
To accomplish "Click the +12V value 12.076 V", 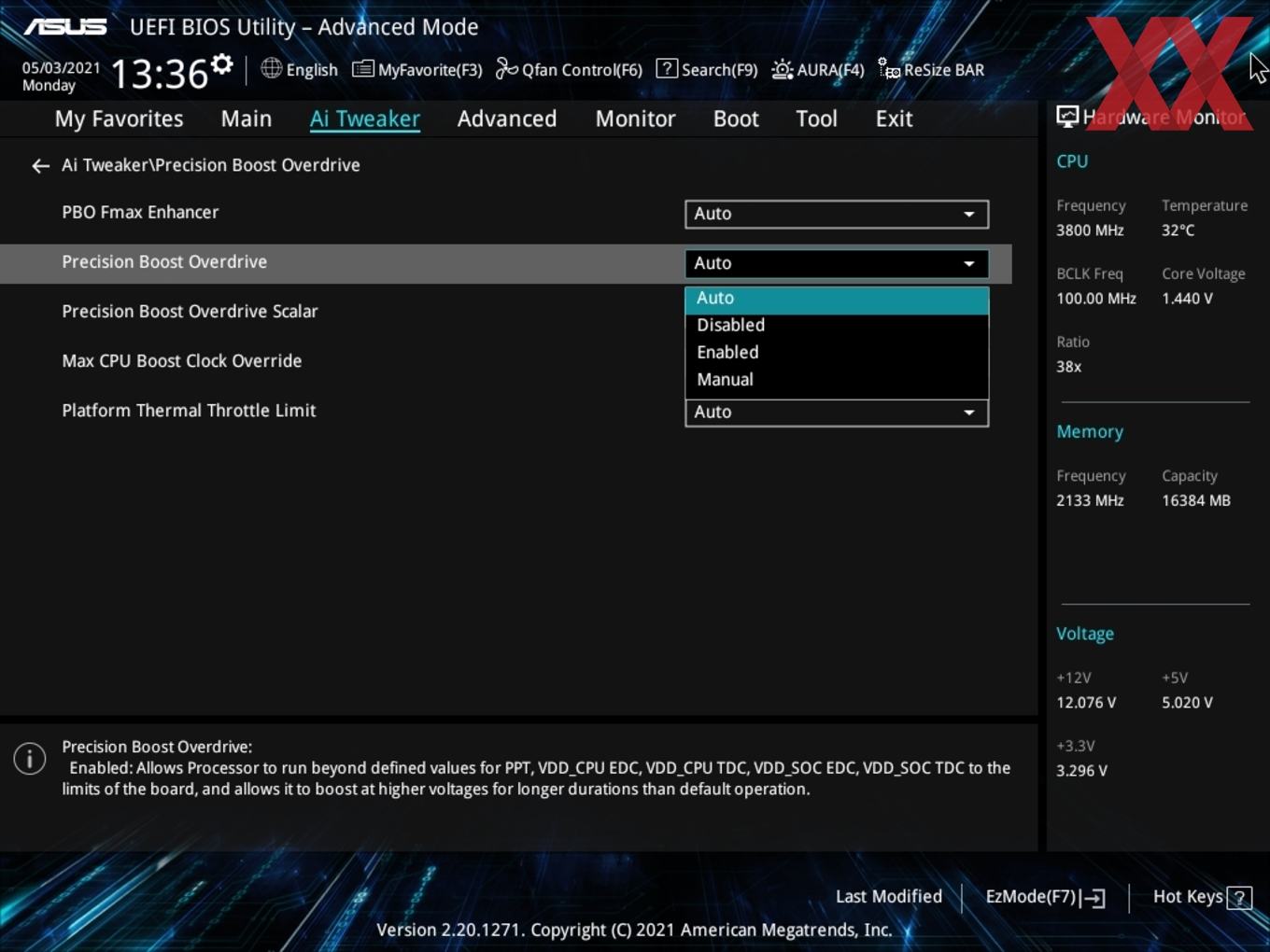I will point(1086,703).
